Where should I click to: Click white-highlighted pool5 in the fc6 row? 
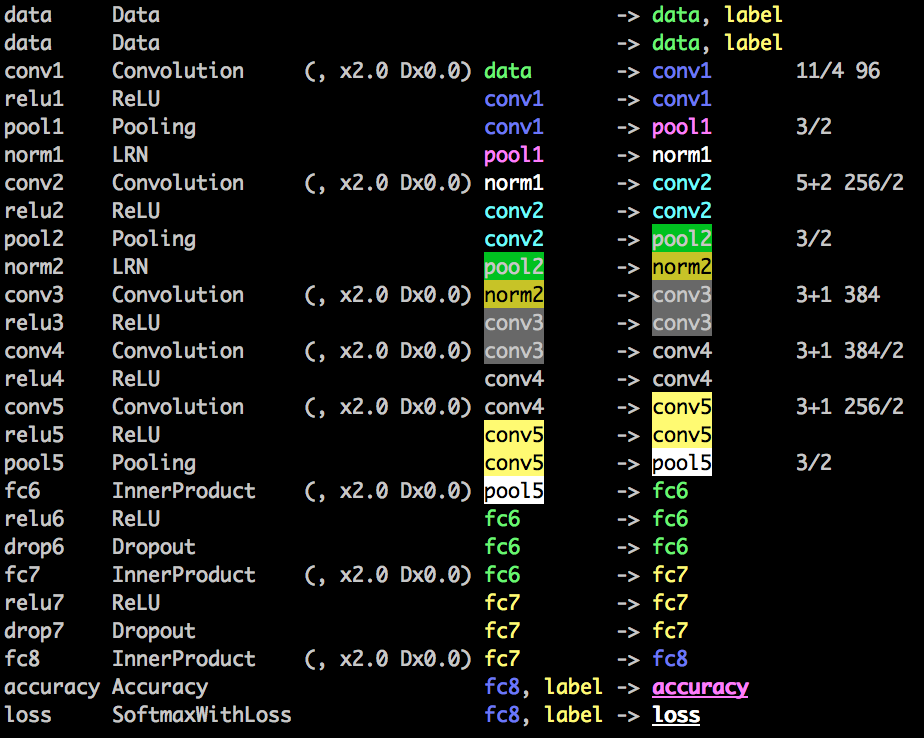(x=514, y=491)
